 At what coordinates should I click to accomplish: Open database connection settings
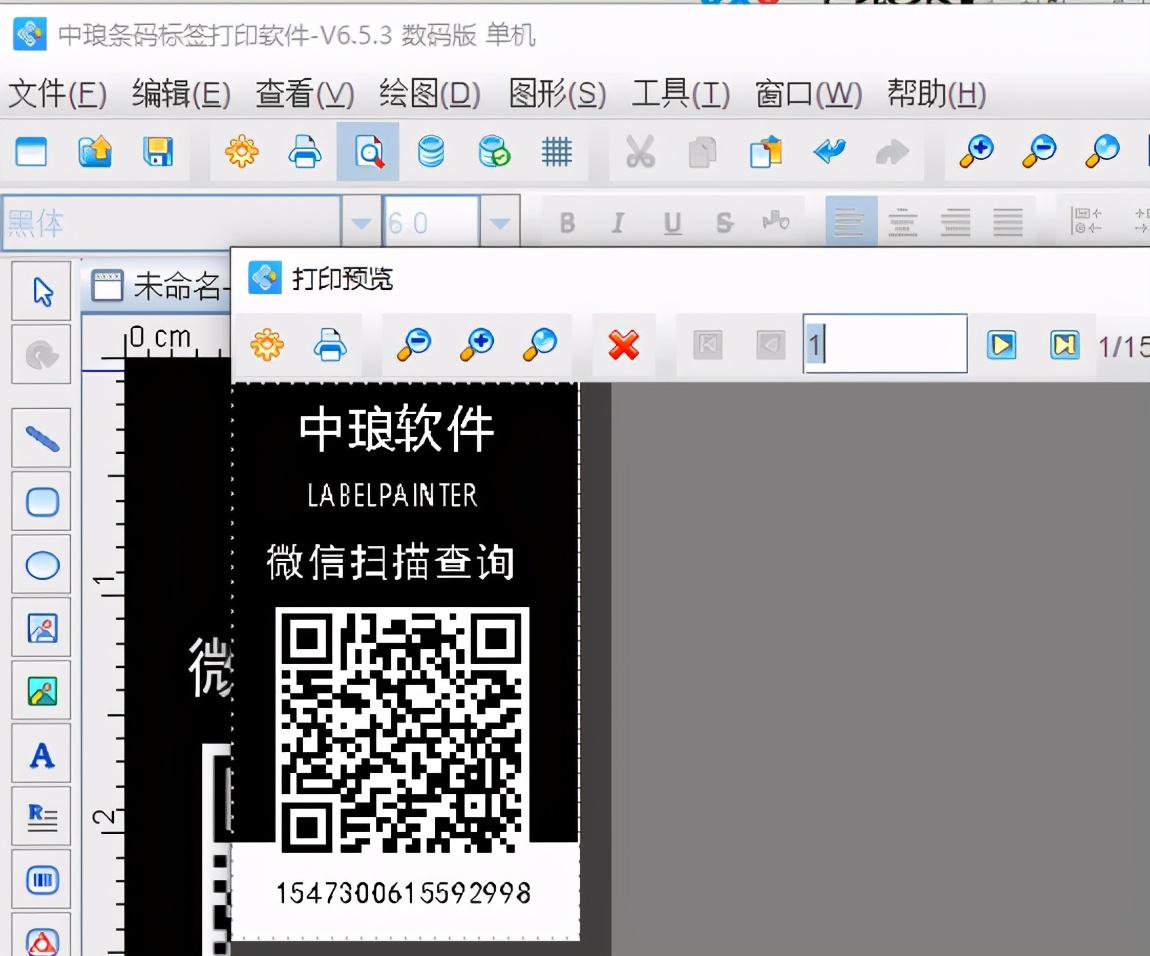pos(432,152)
